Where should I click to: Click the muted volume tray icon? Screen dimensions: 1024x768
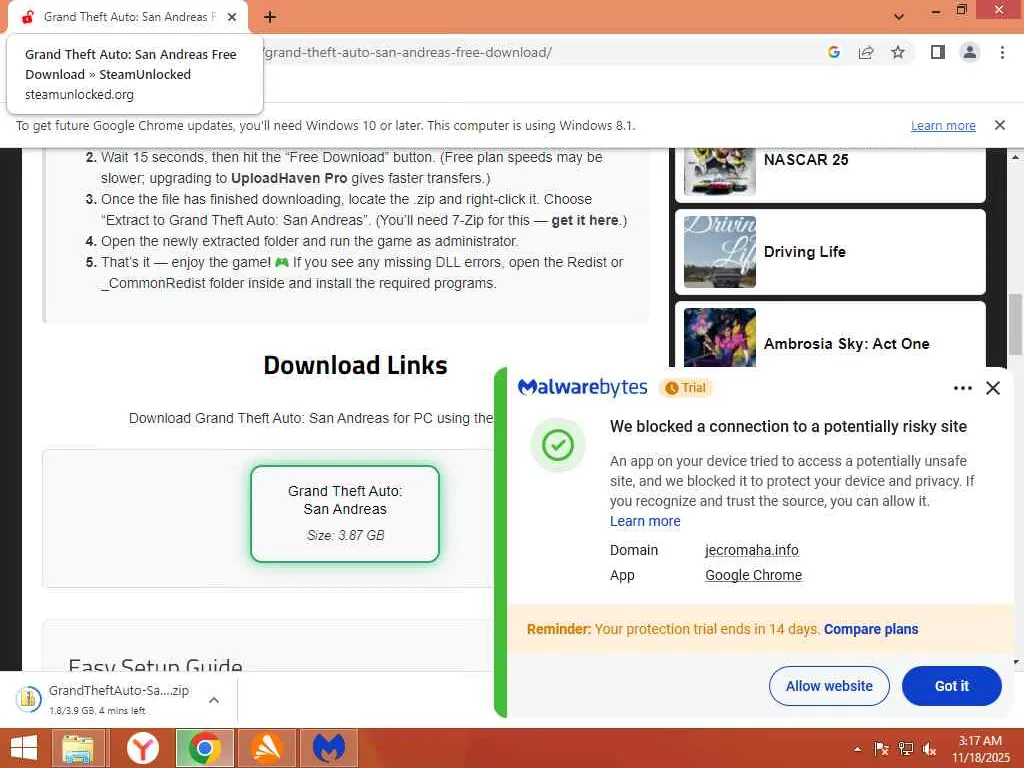click(929, 748)
